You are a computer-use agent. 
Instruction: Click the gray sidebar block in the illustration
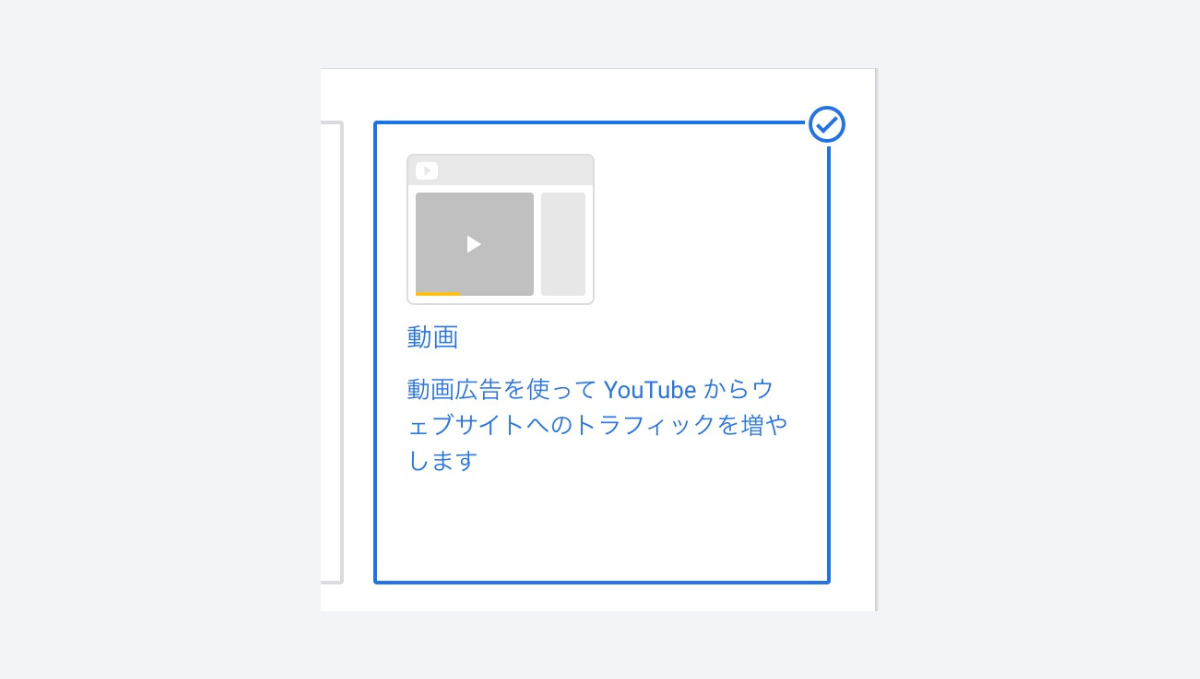563,244
